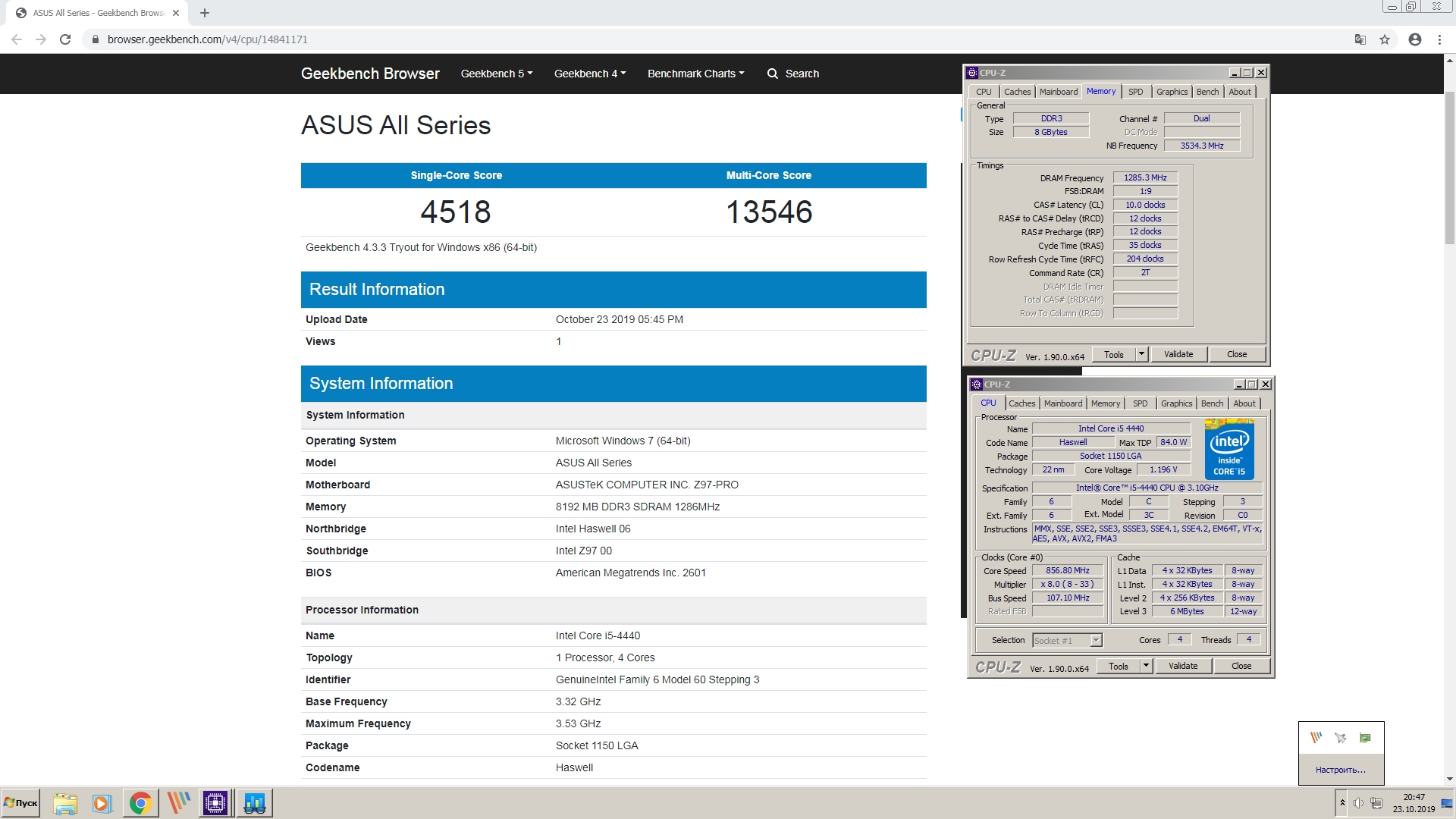Viewport: 1456px width, 819px height.
Task: Click Close in CPU-Z processor window
Action: point(1241,667)
